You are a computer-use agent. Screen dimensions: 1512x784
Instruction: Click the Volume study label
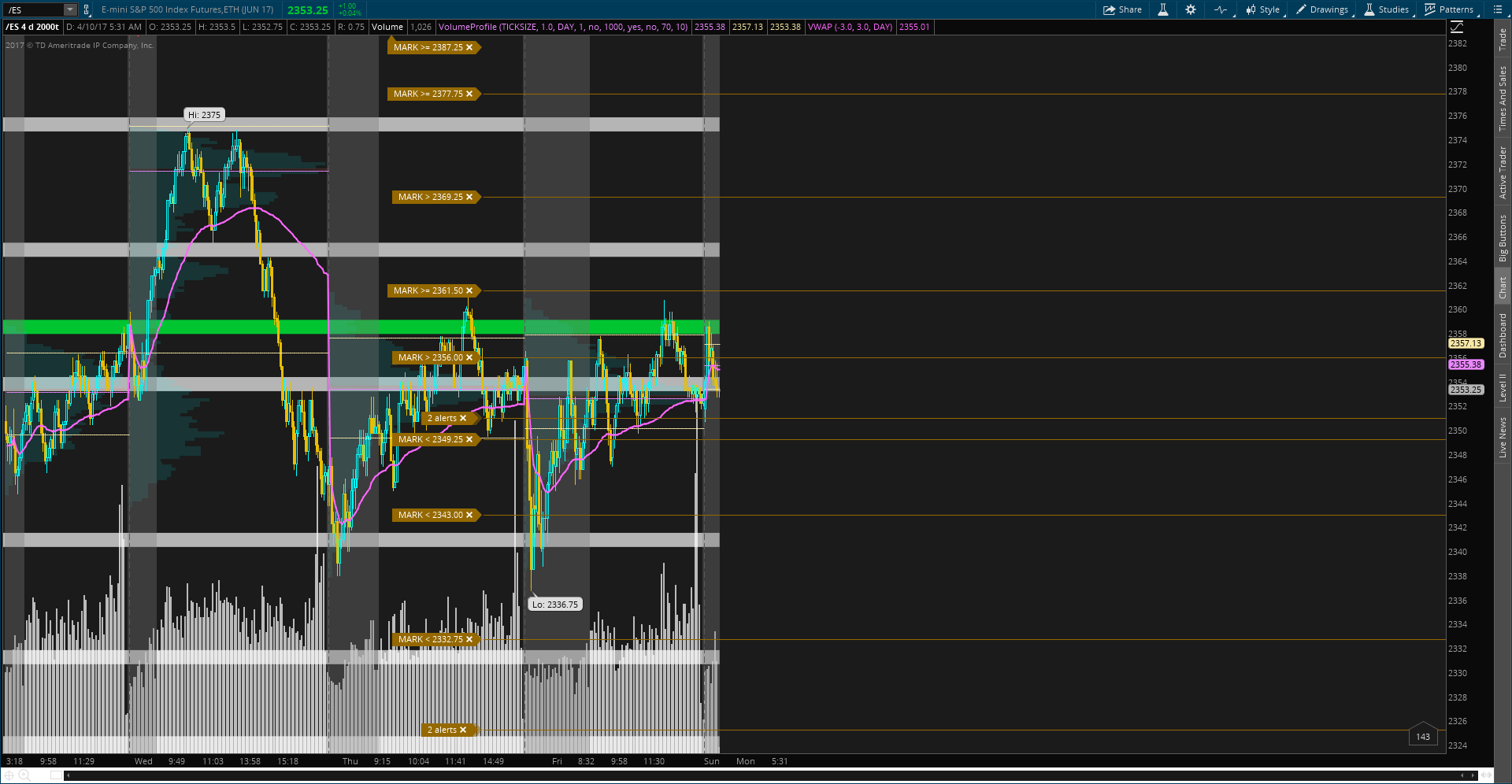point(387,27)
